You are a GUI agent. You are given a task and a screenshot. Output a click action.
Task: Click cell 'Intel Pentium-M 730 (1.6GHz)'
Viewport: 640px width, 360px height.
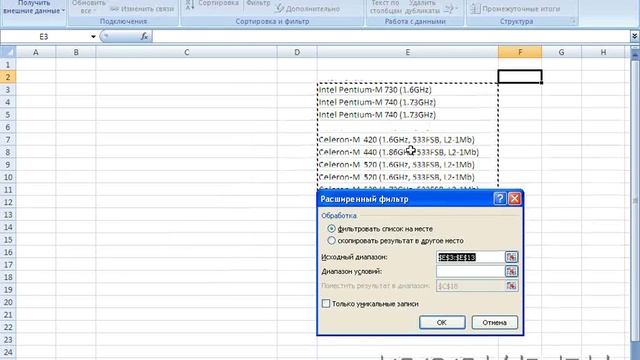[407, 89]
